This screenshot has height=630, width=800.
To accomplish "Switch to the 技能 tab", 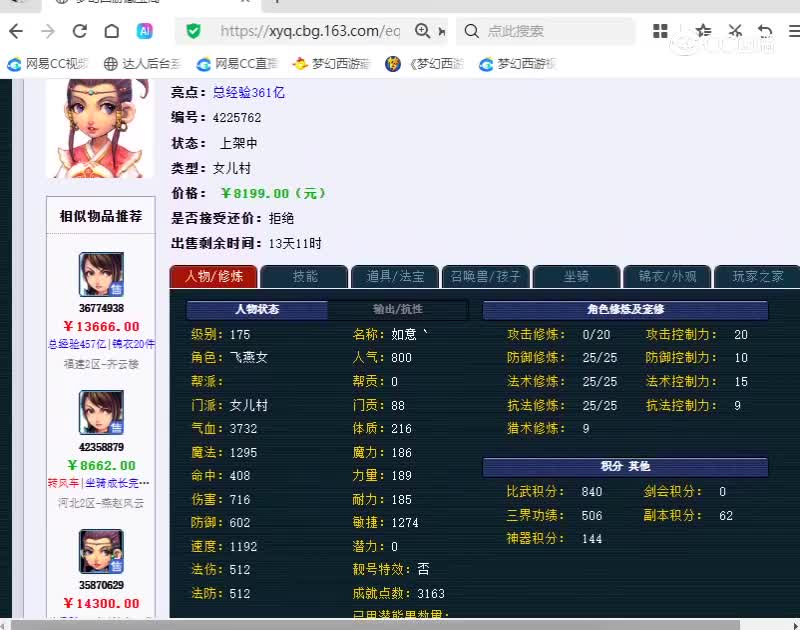I will point(305,276).
